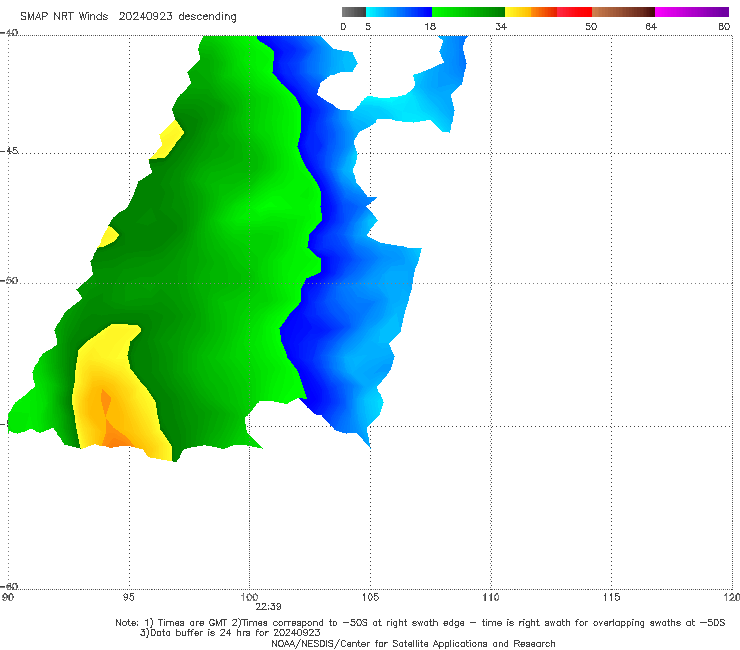Click the title text 'SMAP NRT Winds 20240923 descending'
740x650 pixels.
(128, 16)
